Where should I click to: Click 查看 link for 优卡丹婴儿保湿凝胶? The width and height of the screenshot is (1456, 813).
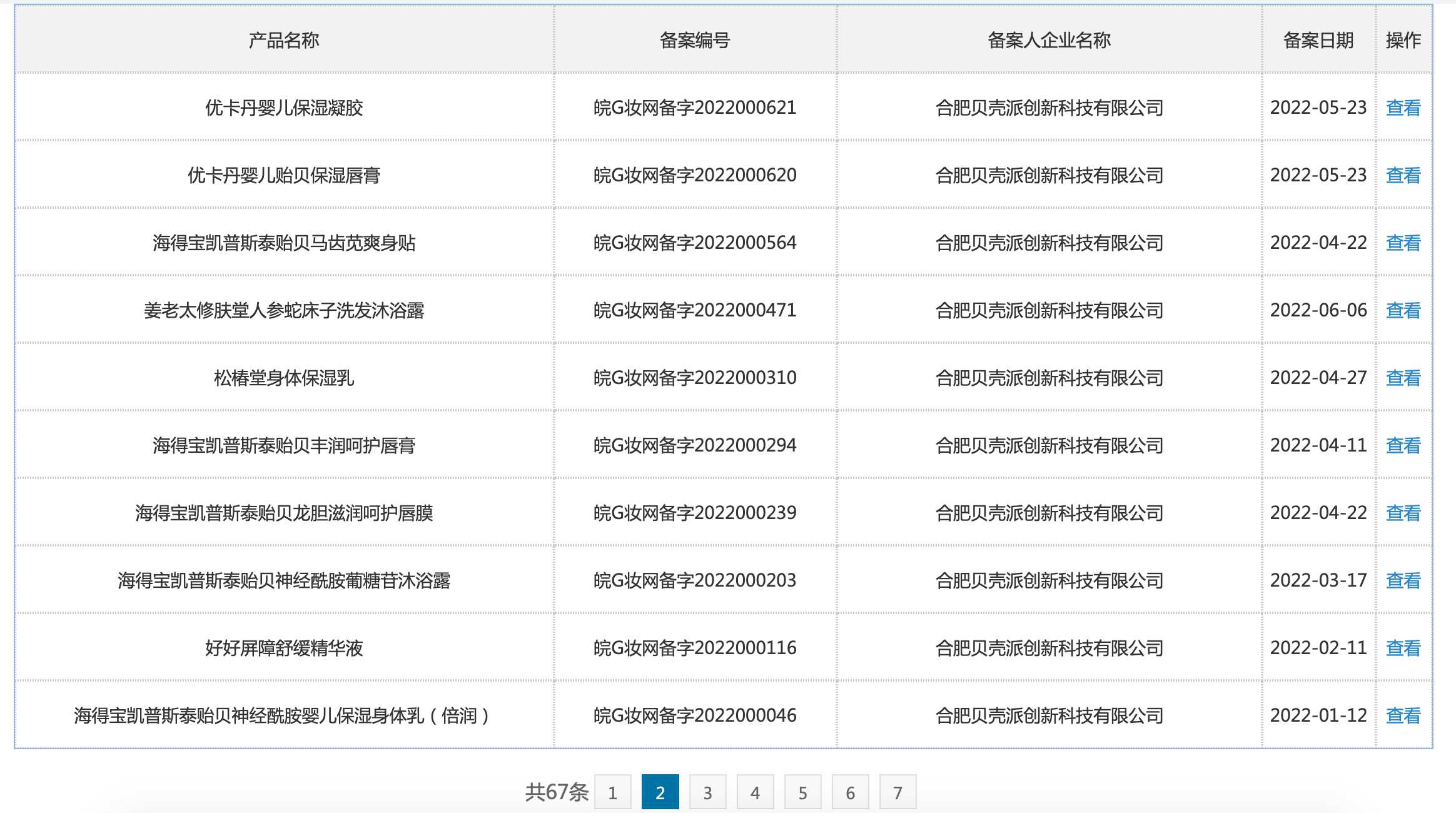[1403, 108]
